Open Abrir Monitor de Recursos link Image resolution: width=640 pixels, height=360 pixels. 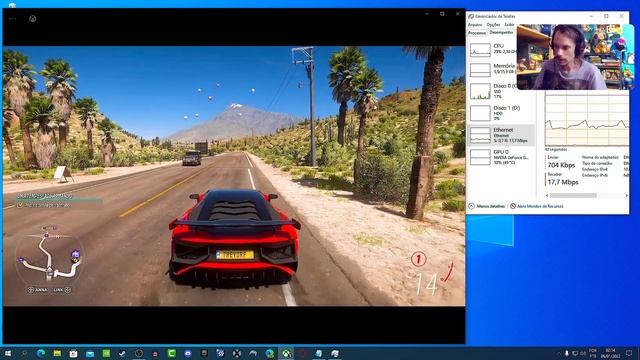537,207
